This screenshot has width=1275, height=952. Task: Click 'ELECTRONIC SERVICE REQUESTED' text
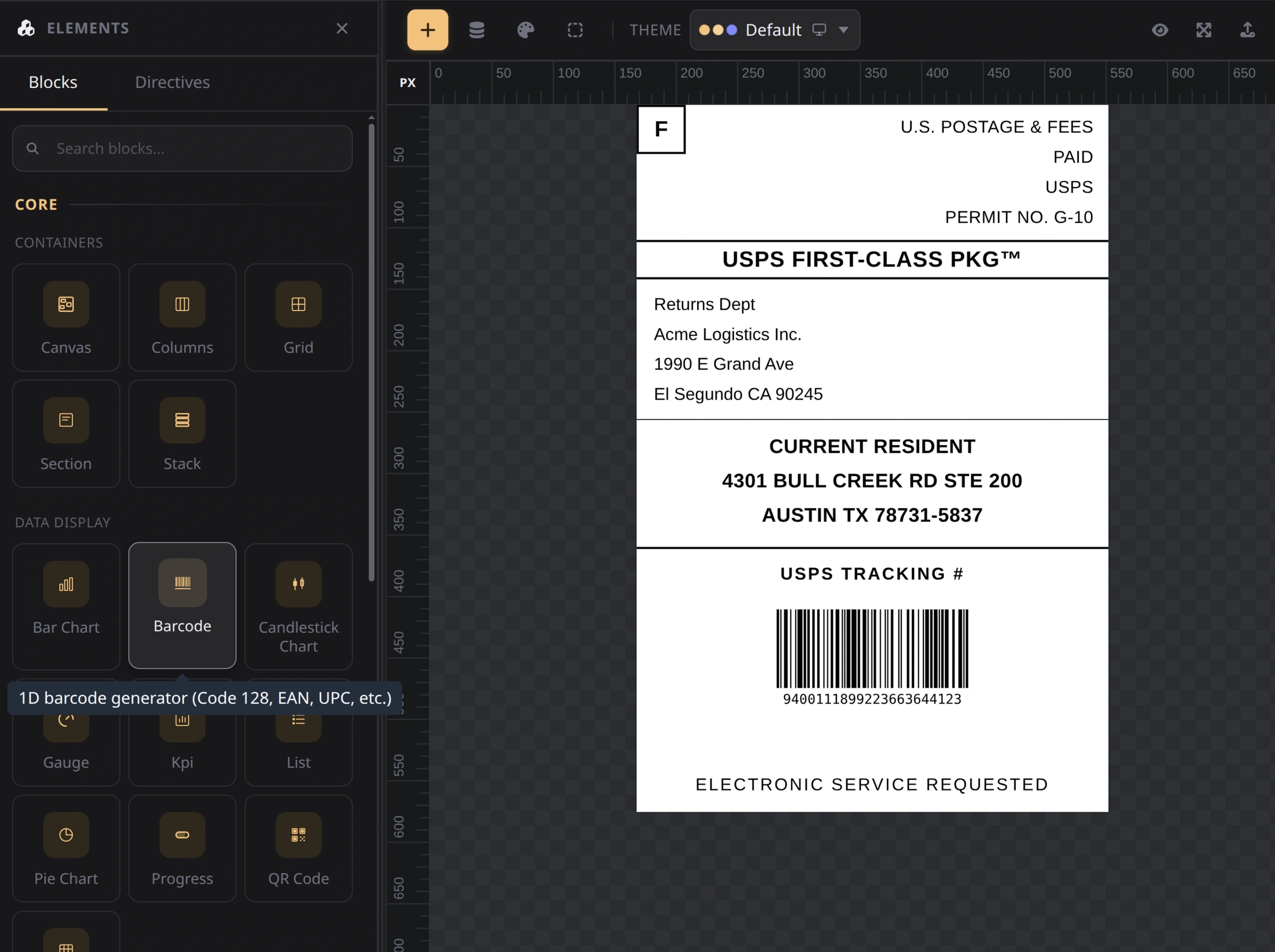872,785
